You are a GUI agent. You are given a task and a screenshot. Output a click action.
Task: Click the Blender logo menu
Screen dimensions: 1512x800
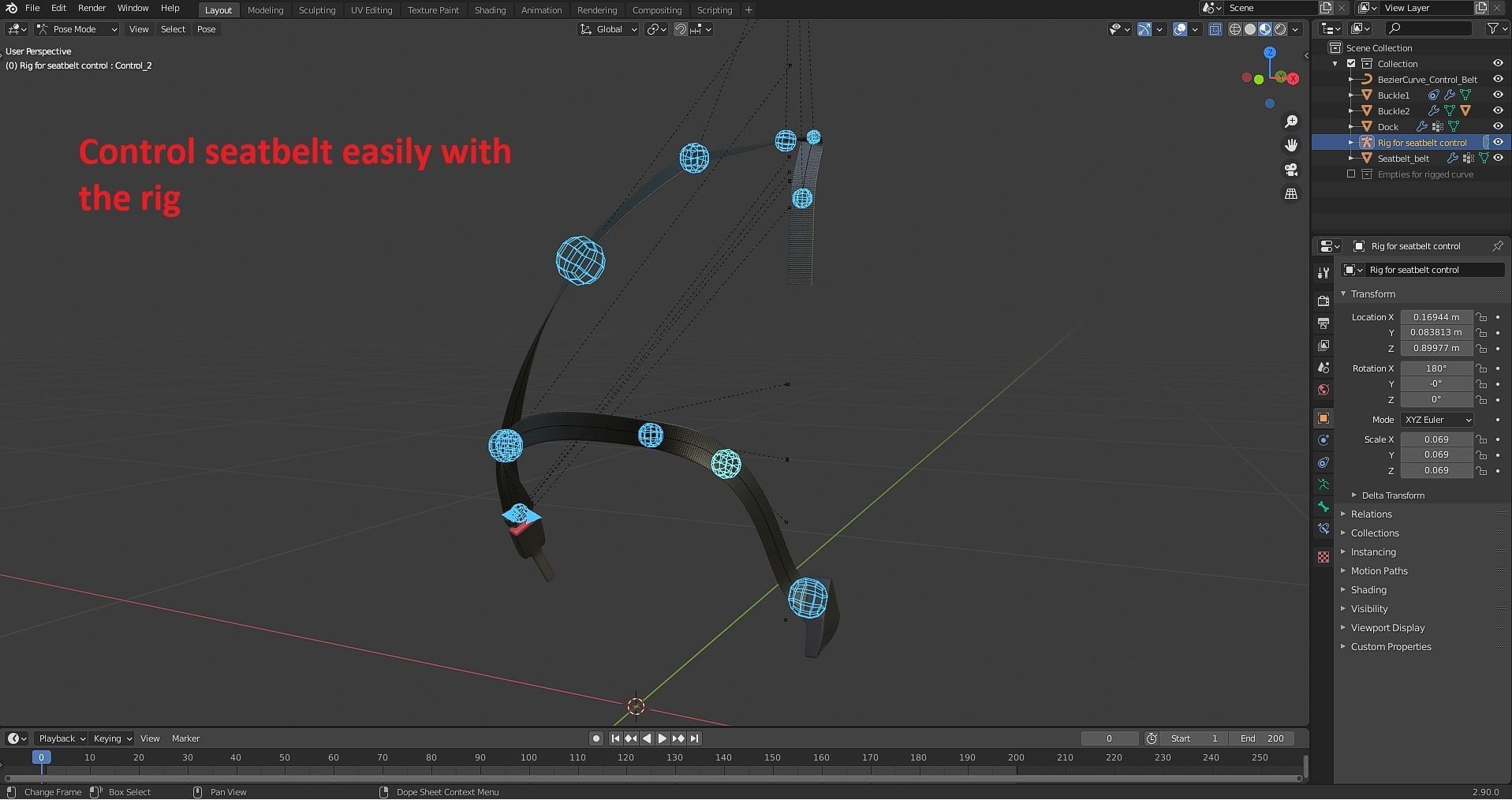(11, 8)
